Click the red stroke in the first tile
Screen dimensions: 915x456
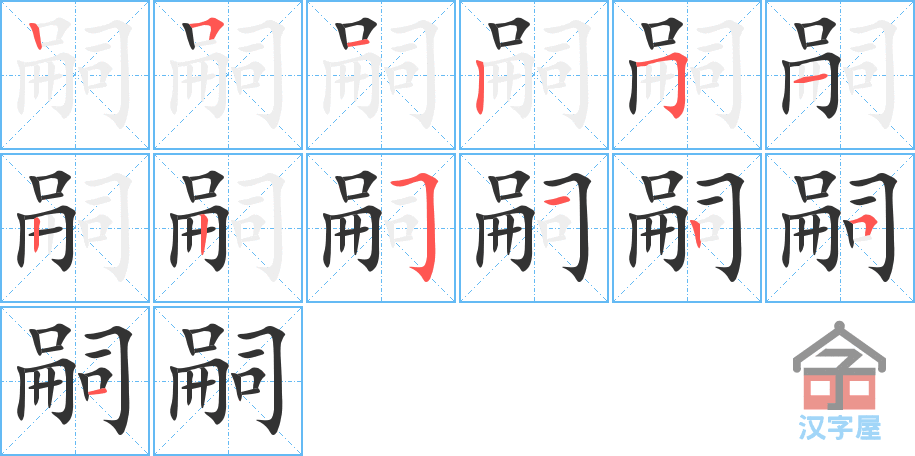pos(36,37)
